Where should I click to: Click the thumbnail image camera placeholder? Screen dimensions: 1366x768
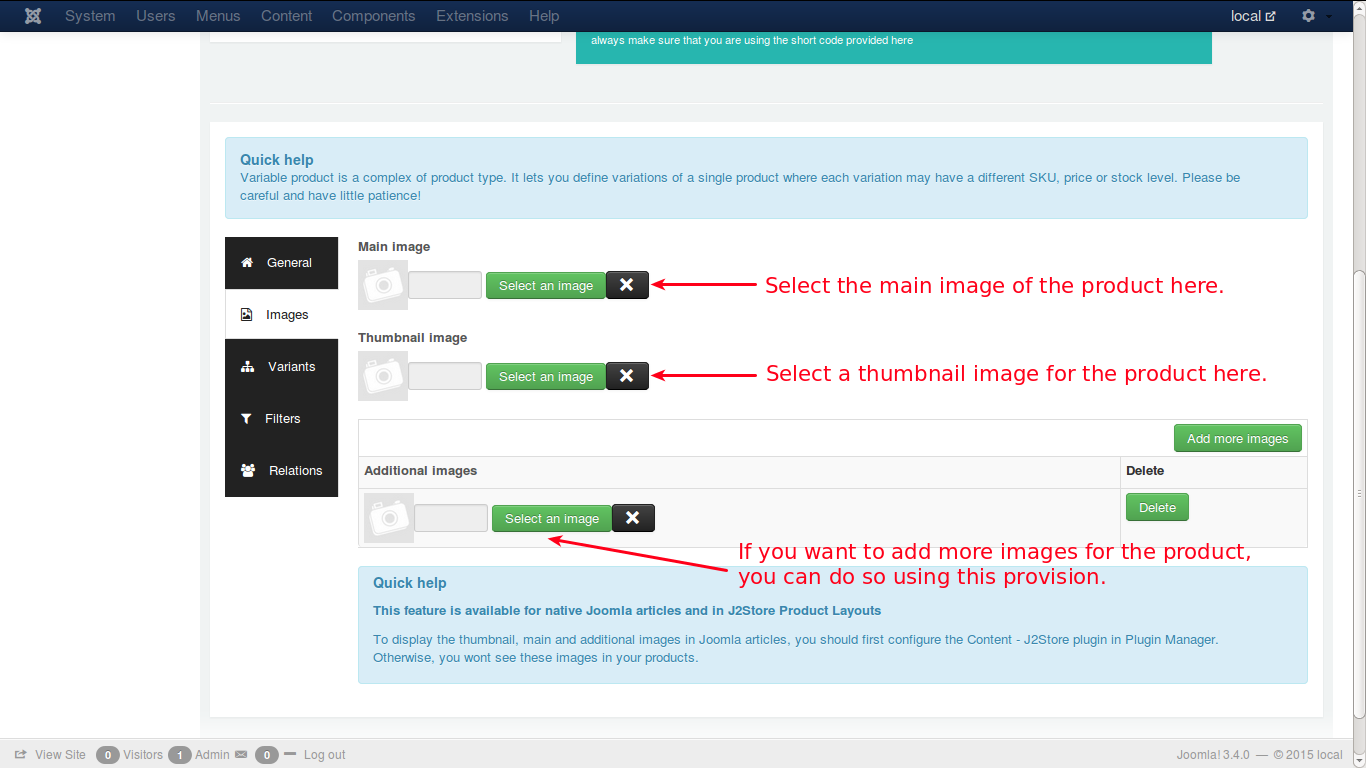tap(383, 376)
